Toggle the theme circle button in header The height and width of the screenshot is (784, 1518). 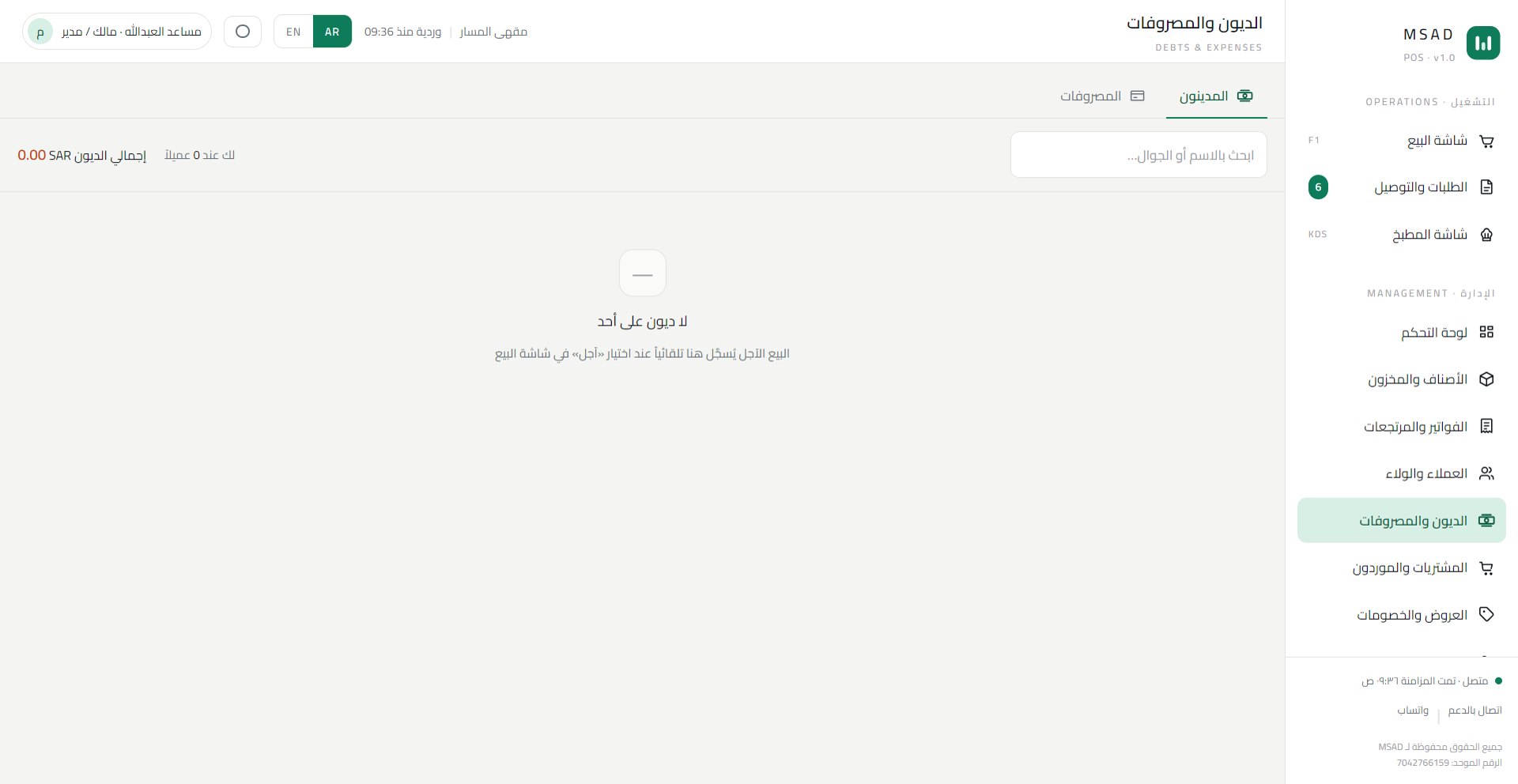[x=243, y=32]
